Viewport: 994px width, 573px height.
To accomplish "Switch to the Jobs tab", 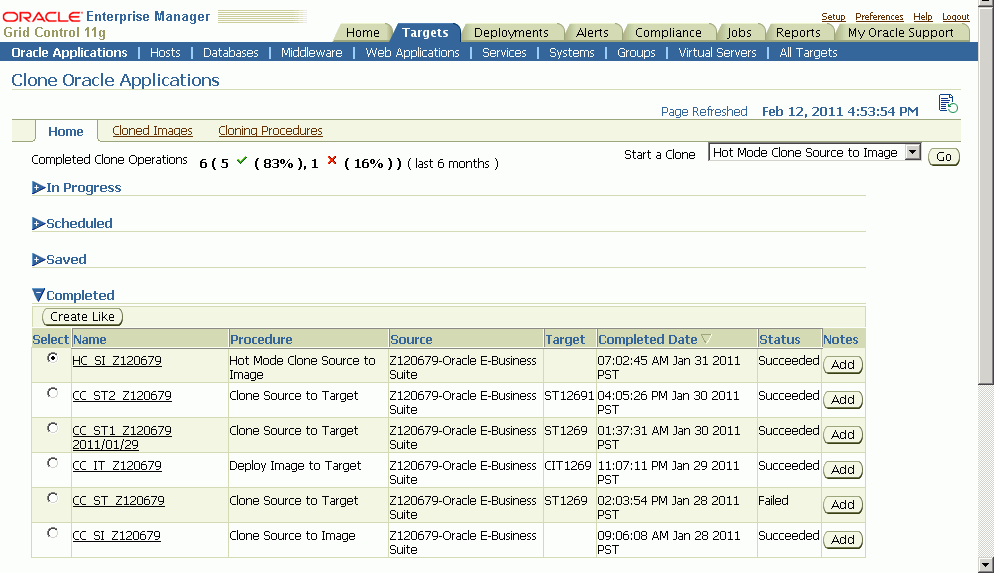I will tap(739, 32).
